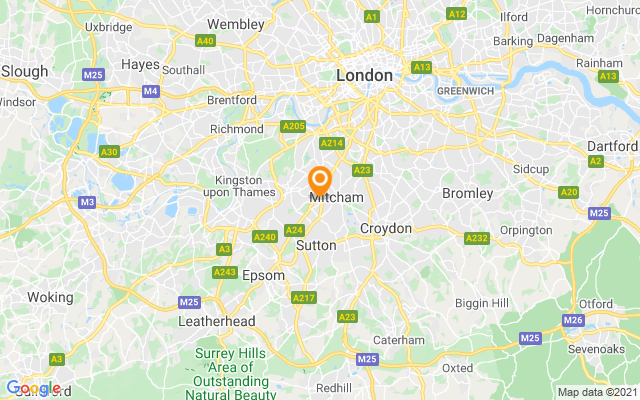The image size is (640, 400).
Task: Select Surrey Hills Area of Outstanding Natural Beauty
Action: point(231,373)
